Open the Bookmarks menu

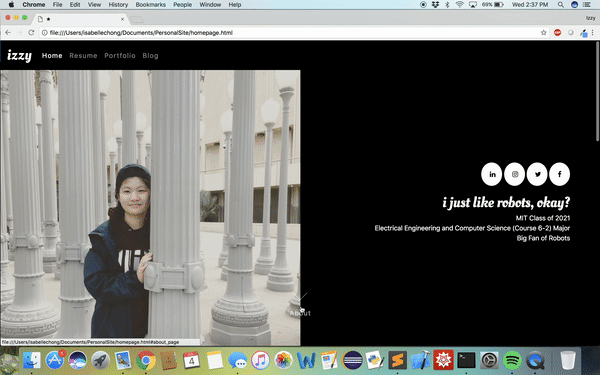[x=150, y=5]
